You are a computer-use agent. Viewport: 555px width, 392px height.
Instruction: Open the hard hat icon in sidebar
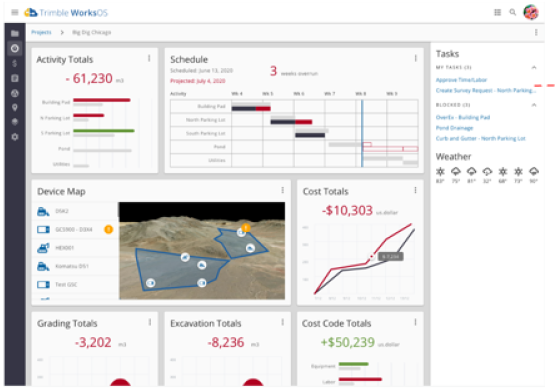15,122
